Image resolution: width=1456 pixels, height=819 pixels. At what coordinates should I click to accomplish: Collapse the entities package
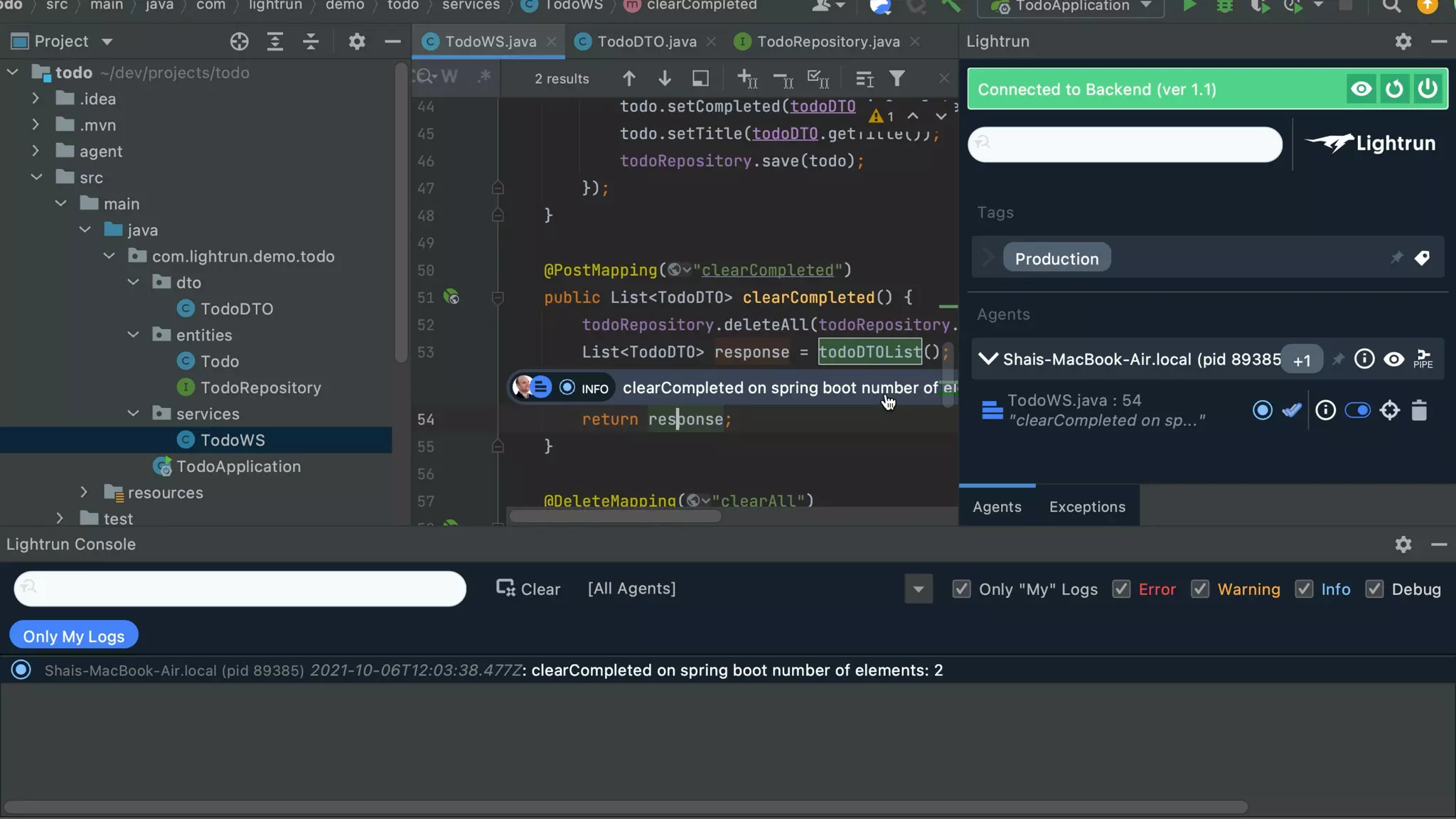[133, 336]
